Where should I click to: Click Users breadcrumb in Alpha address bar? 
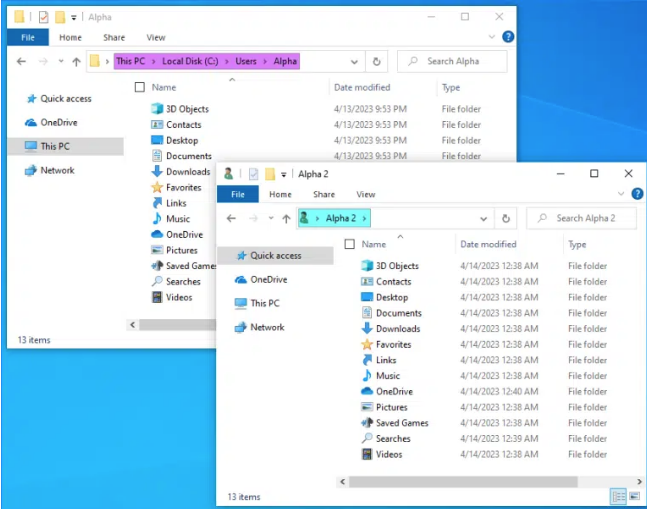tap(246, 61)
